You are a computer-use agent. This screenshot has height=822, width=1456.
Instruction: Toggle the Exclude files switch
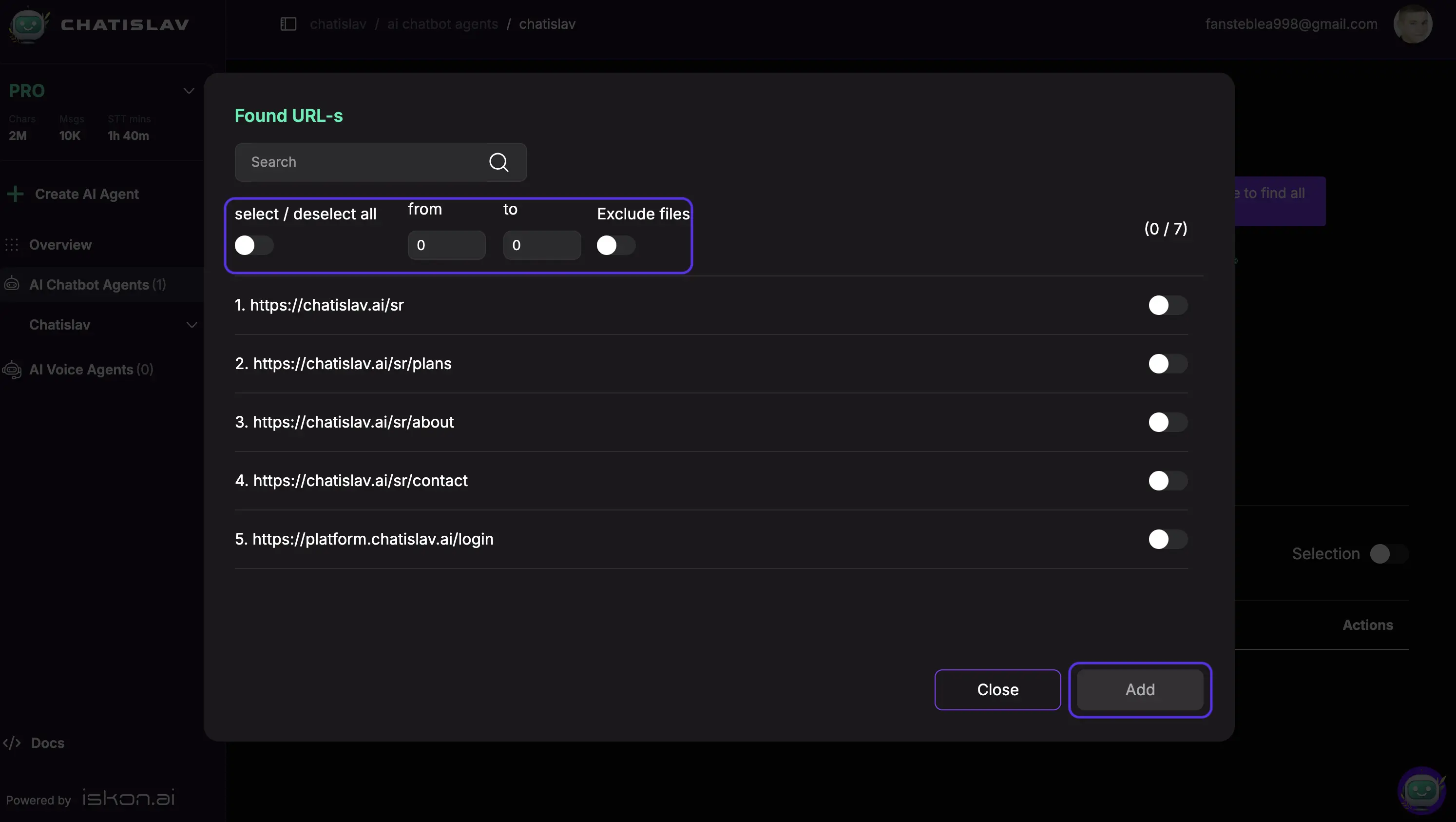tap(616, 245)
